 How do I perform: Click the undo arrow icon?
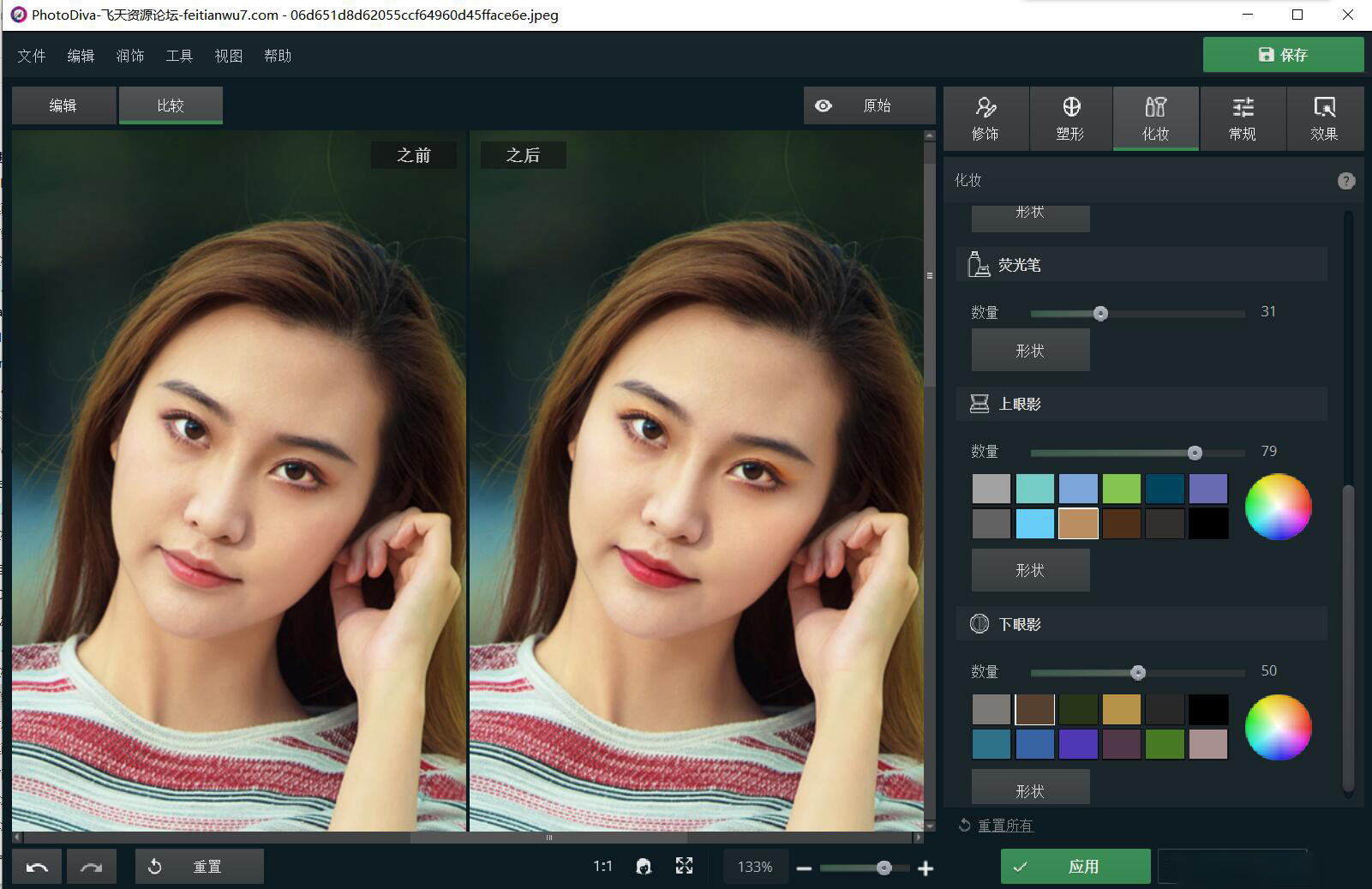36,866
